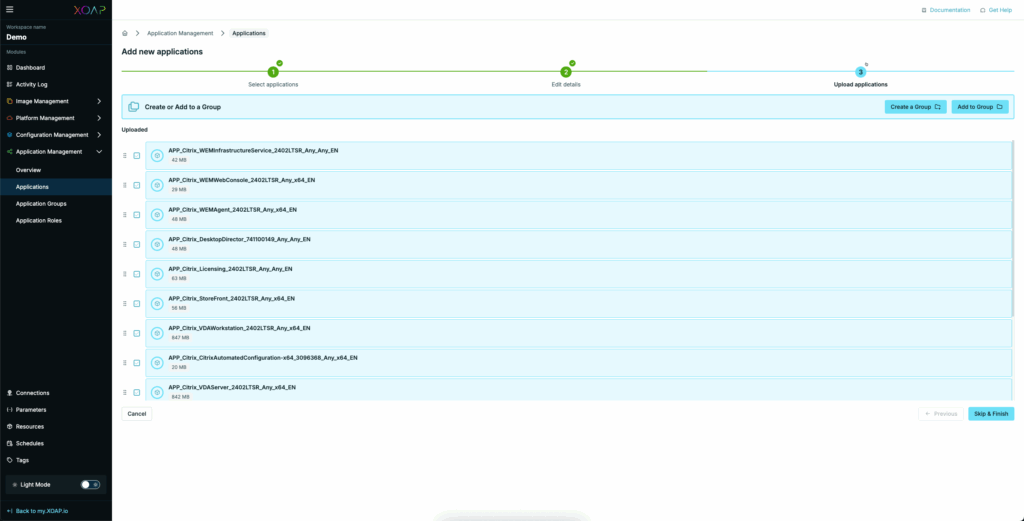Image resolution: width=1024 pixels, height=521 pixels.
Task: Click the Application Management module icon
Action: [x=9, y=151]
